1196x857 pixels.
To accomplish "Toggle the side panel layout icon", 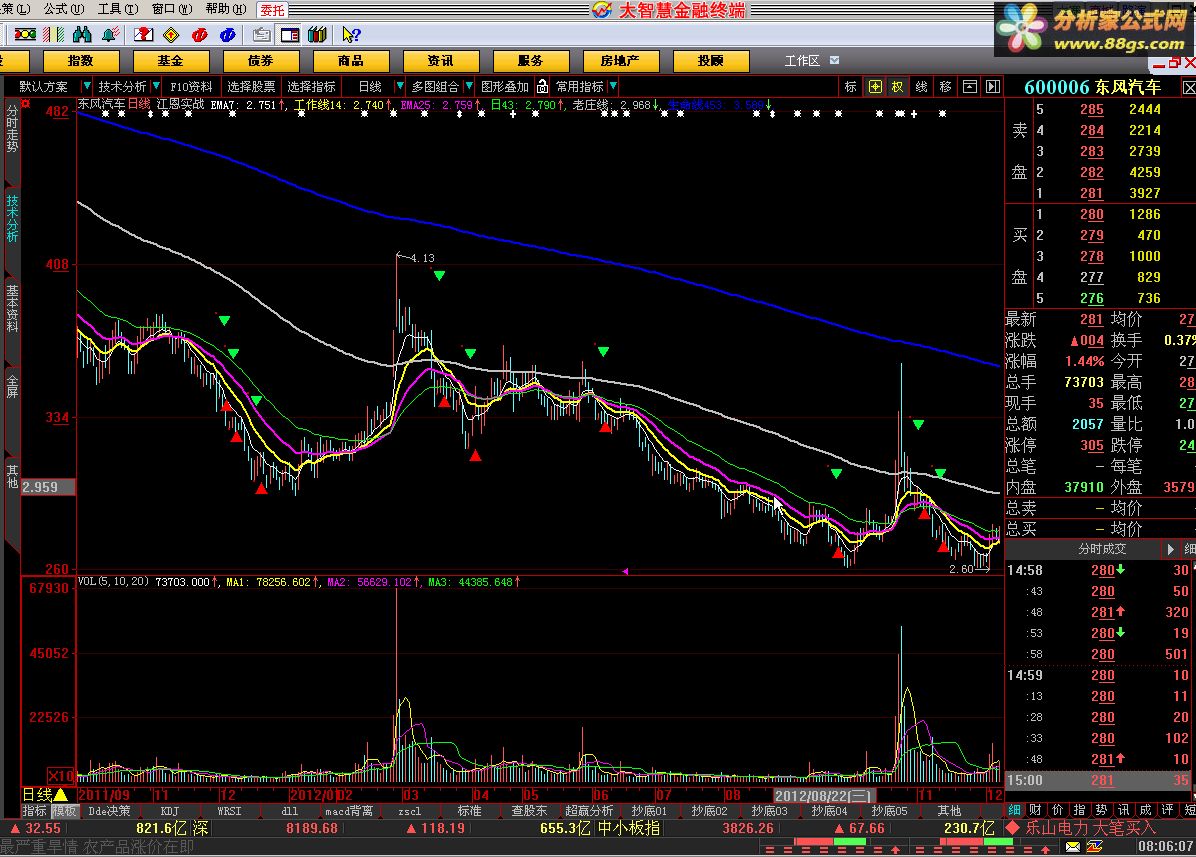I will [290, 34].
